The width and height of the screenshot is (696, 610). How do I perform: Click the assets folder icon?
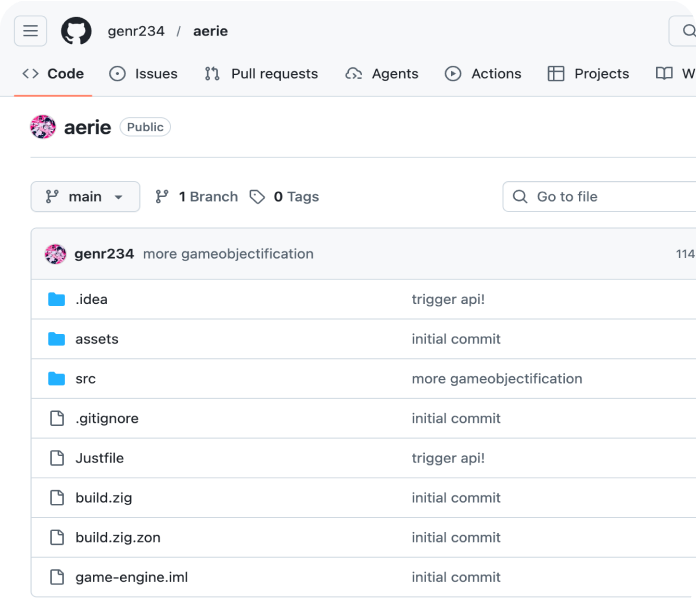(56, 339)
